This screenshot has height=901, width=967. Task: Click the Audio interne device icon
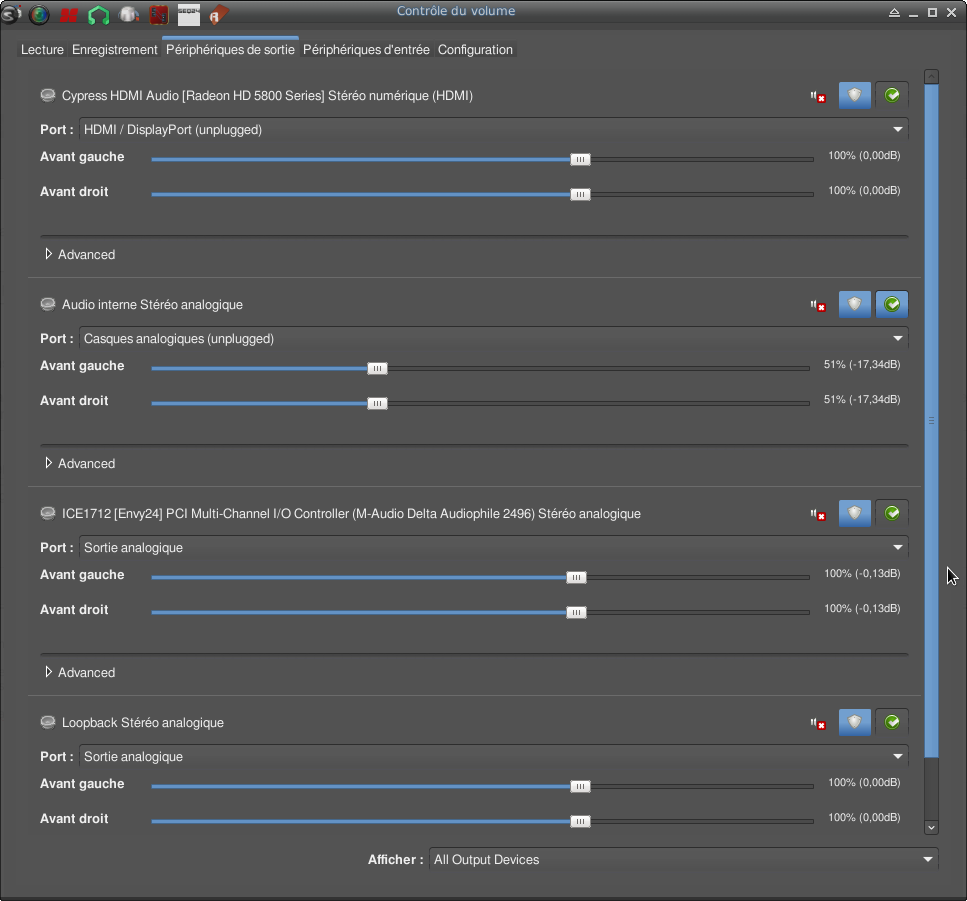[47, 305]
